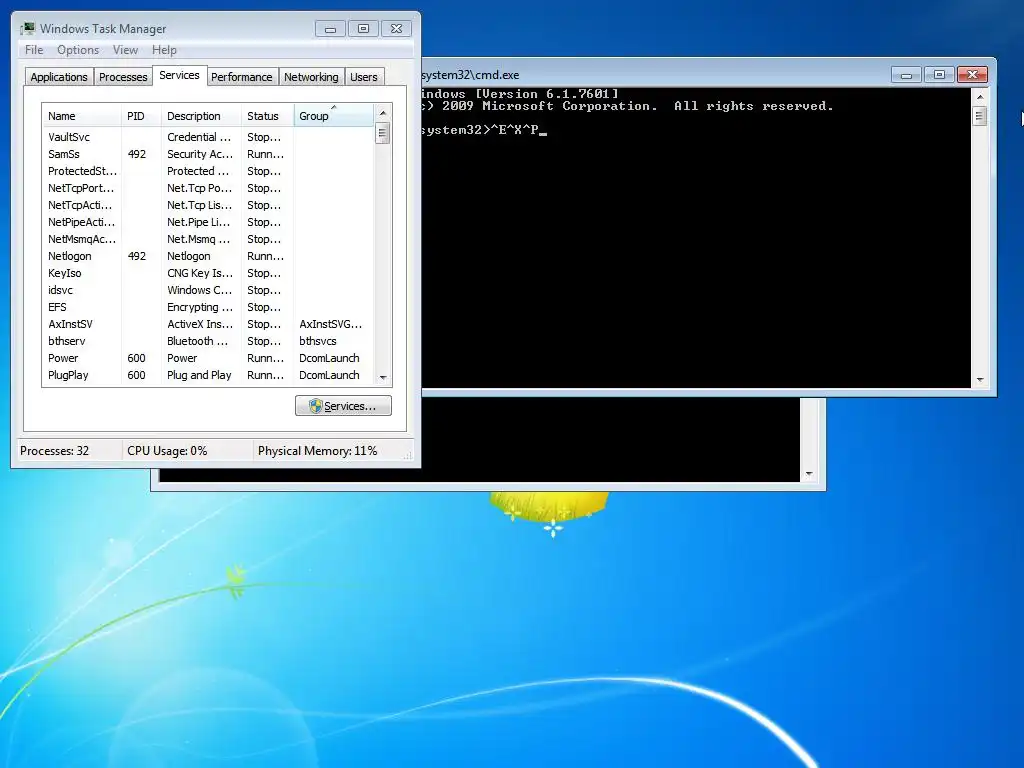Switch to the Networking tab
The width and height of the screenshot is (1024, 768).
point(311,77)
